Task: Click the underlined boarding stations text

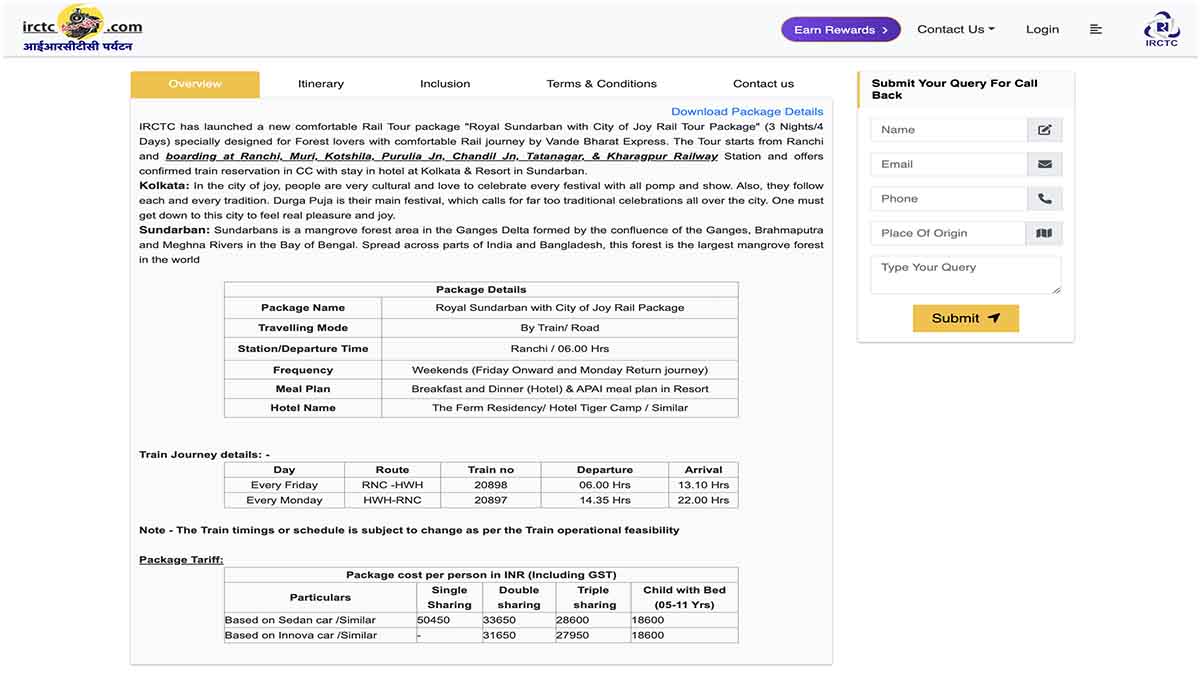Action: [x=442, y=156]
